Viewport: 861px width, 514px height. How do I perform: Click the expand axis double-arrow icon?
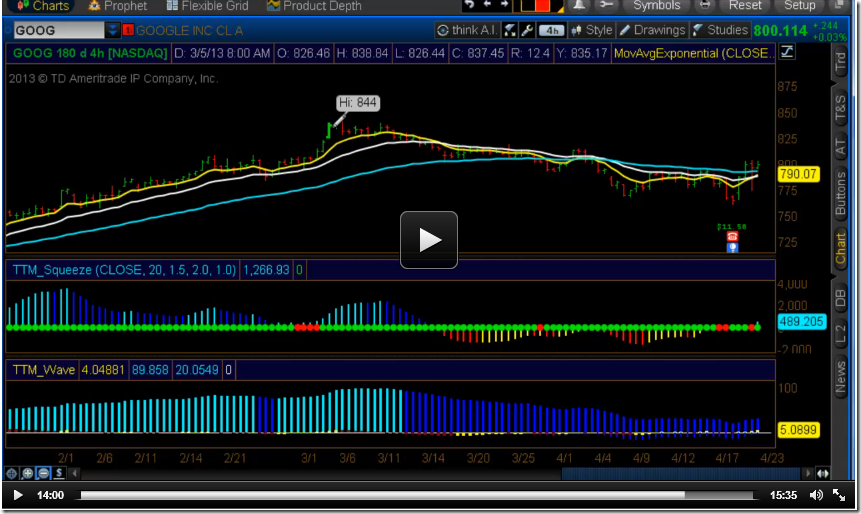(823, 473)
